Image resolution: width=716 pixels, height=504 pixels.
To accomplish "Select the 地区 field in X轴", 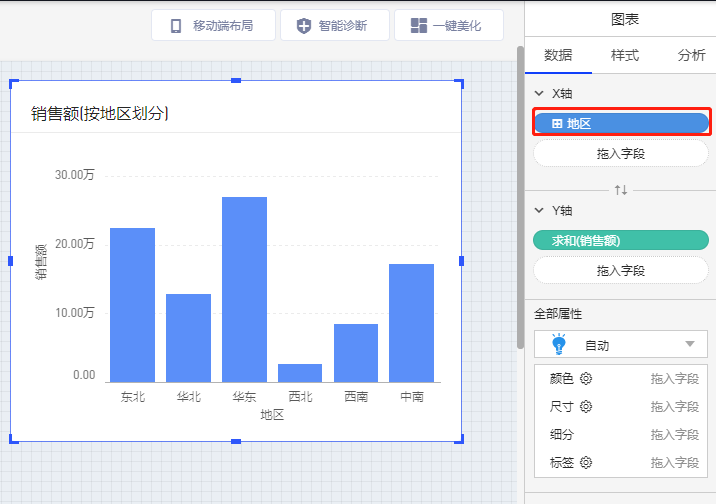I will pos(621,123).
